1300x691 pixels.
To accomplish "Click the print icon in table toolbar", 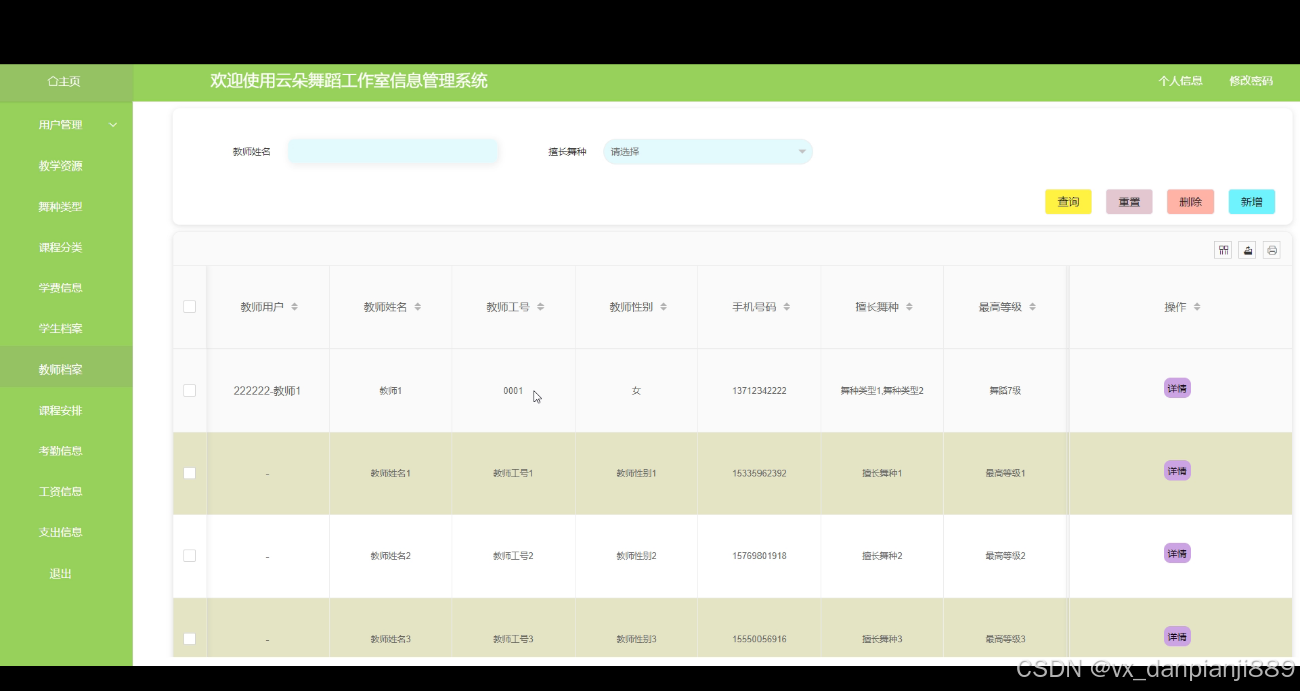I will click(1272, 250).
